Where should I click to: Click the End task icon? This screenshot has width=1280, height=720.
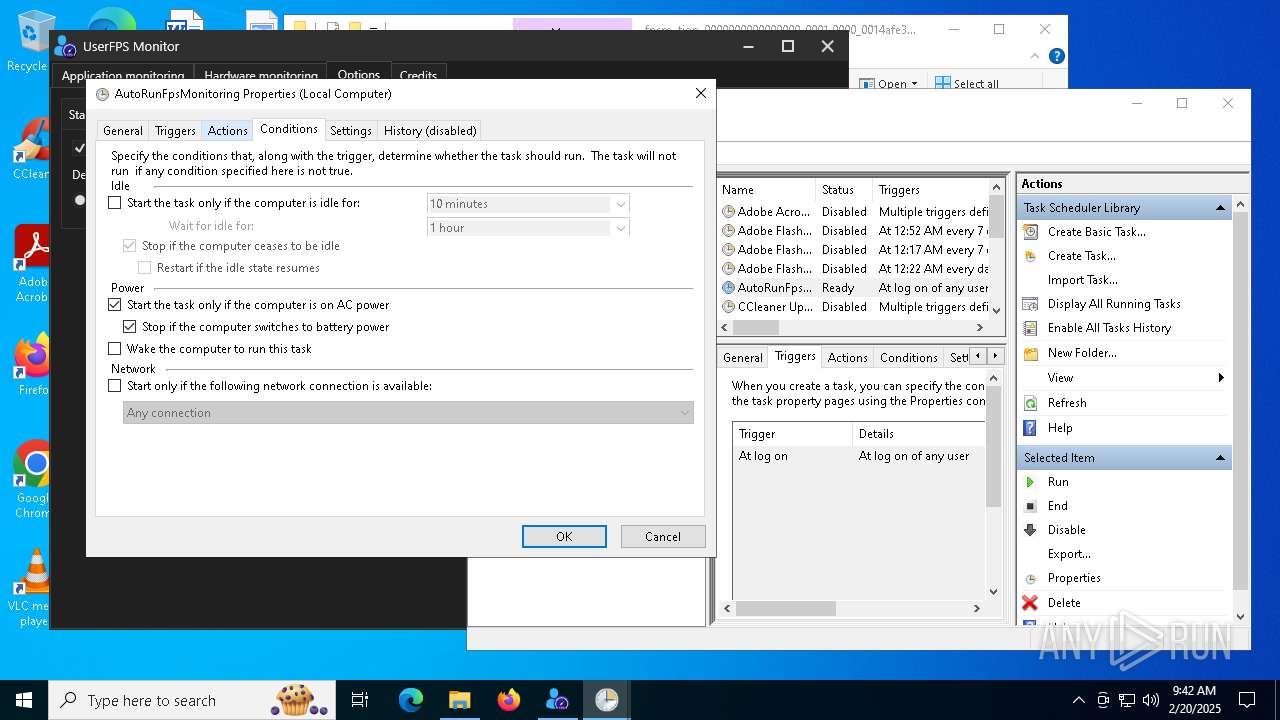pyautogui.click(x=1030, y=506)
